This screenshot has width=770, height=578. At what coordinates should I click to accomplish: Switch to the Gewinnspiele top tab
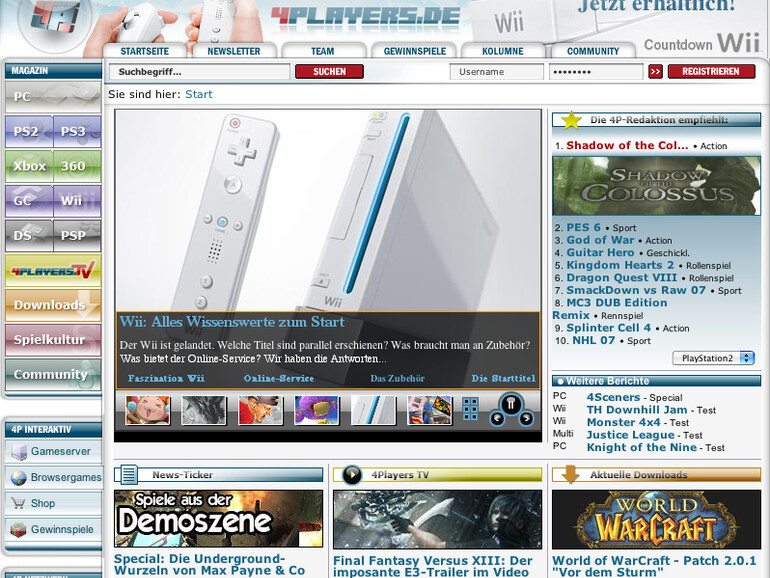pyautogui.click(x=414, y=51)
